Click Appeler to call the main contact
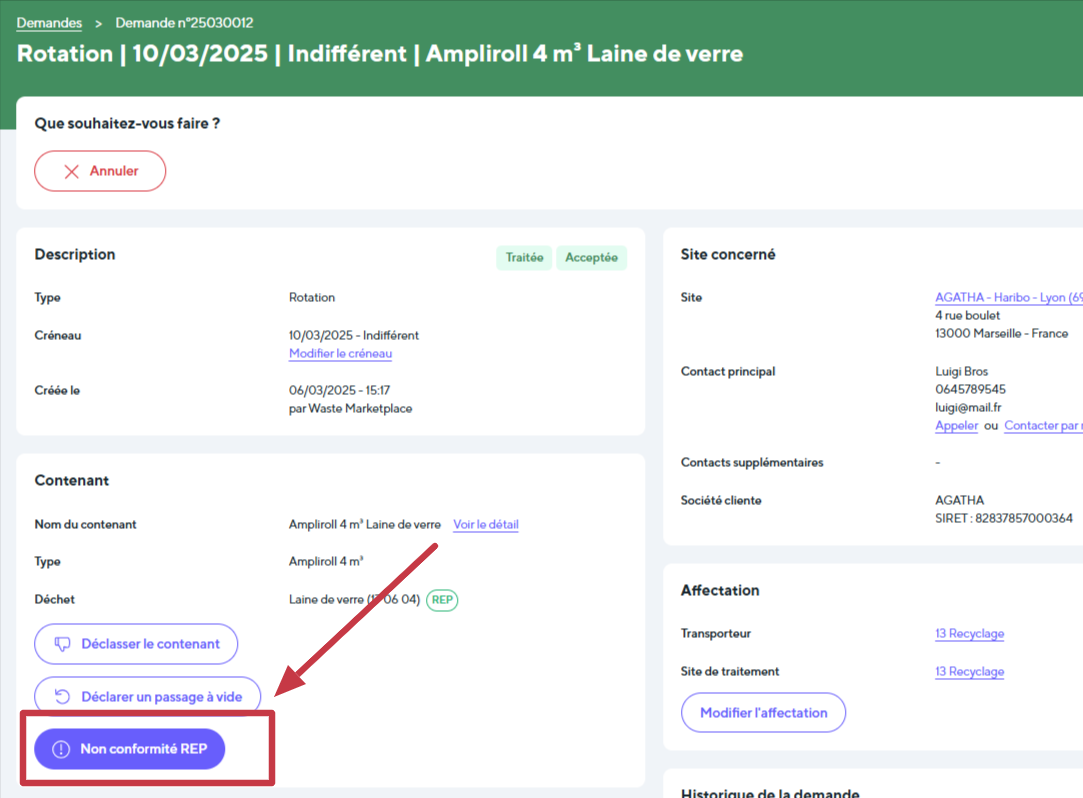 (956, 426)
